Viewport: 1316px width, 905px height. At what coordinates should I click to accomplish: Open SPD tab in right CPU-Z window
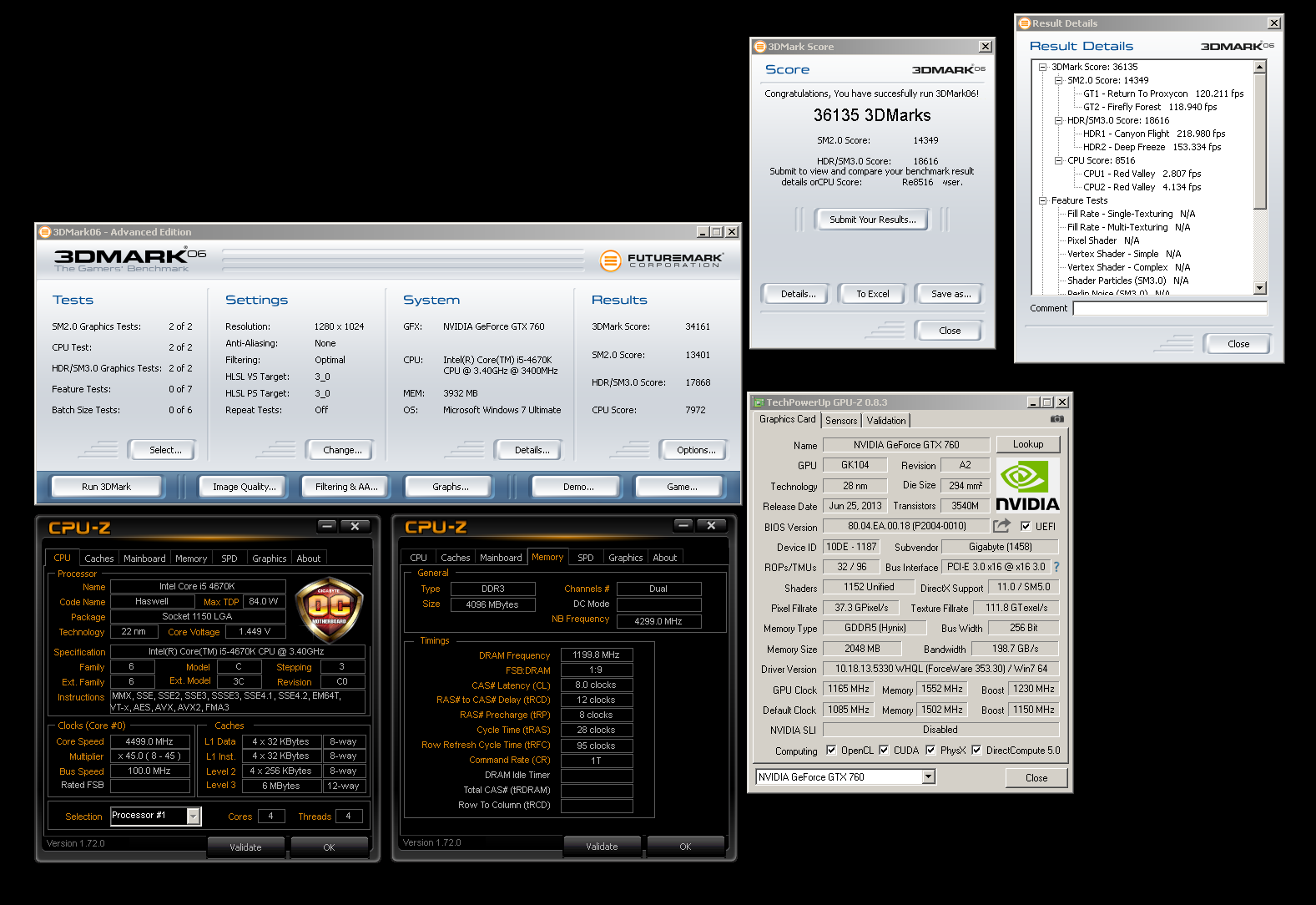tap(586, 558)
